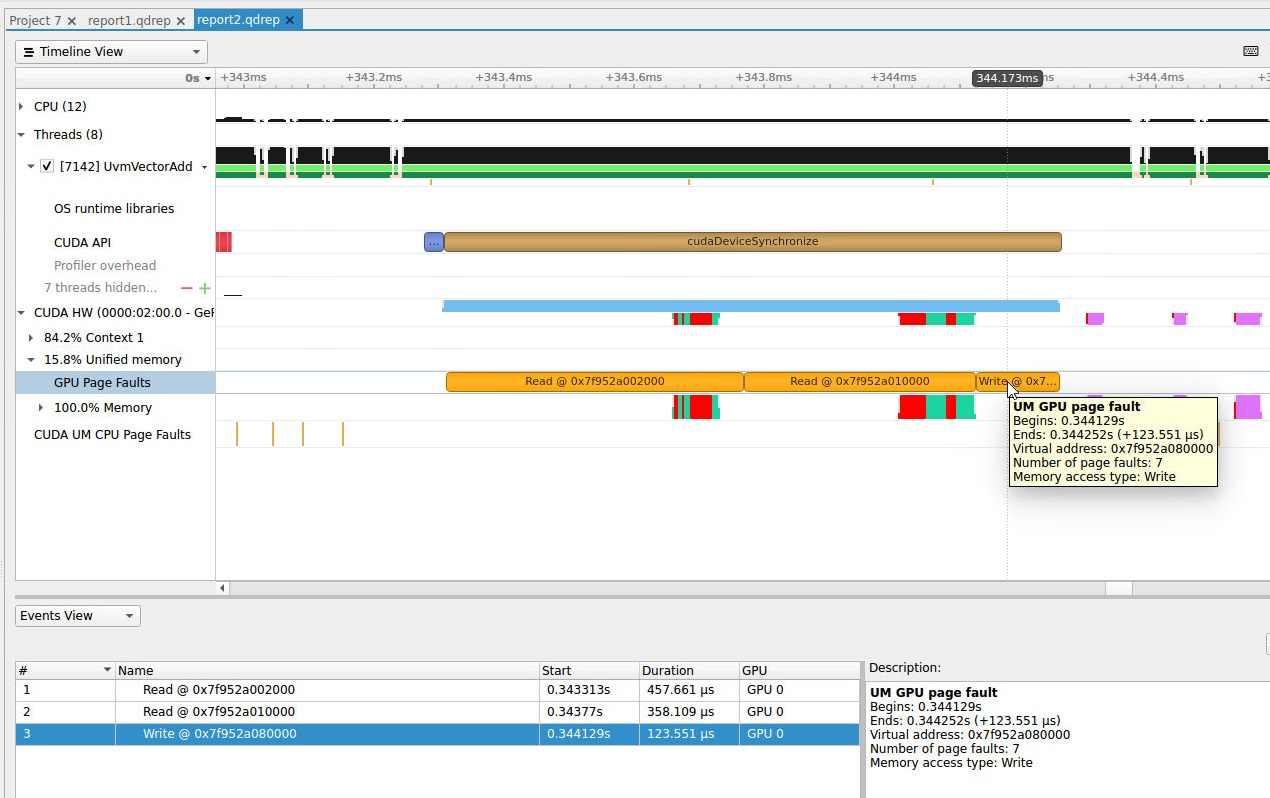This screenshot has height=798, width=1270.
Task: Expand the 100.0% Memory tree item
Action: coord(40,407)
